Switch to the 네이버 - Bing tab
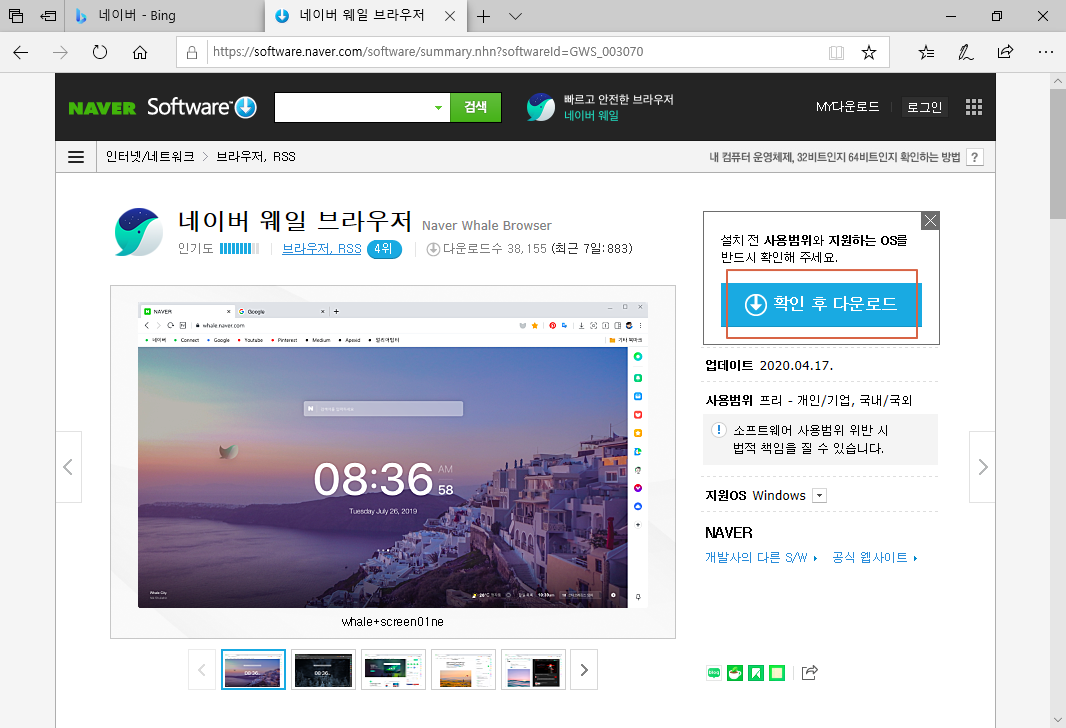 [165, 16]
